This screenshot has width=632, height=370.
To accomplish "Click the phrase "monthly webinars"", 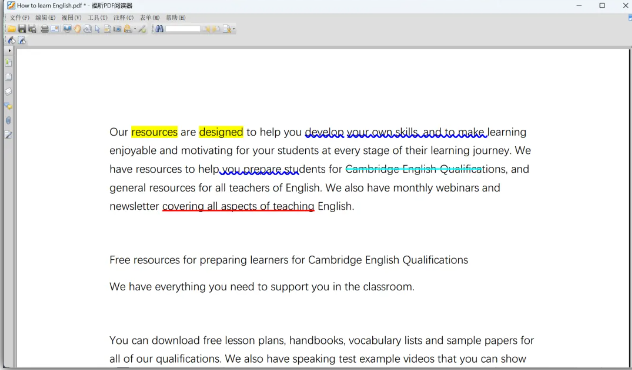I will (436, 188).
